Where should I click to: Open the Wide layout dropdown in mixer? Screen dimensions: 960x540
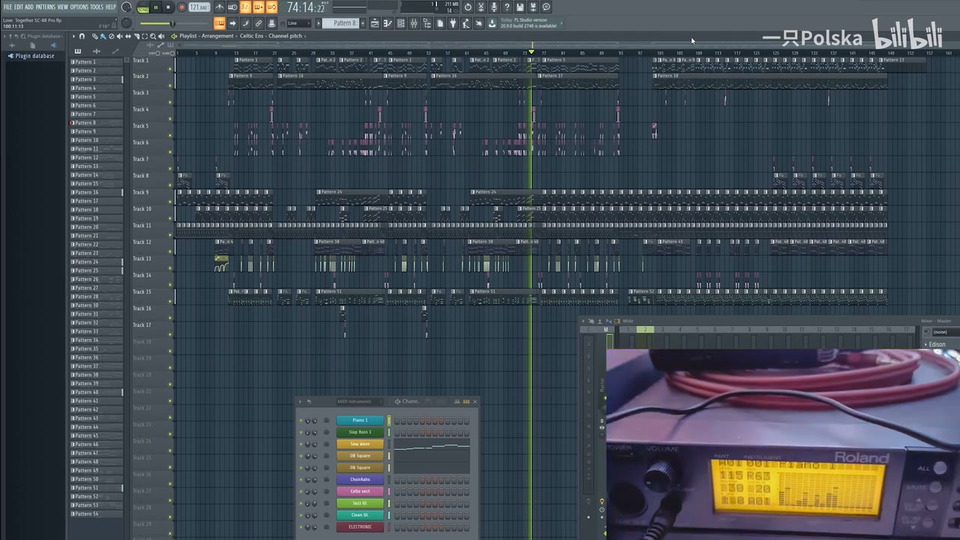[x=636, y=321]
